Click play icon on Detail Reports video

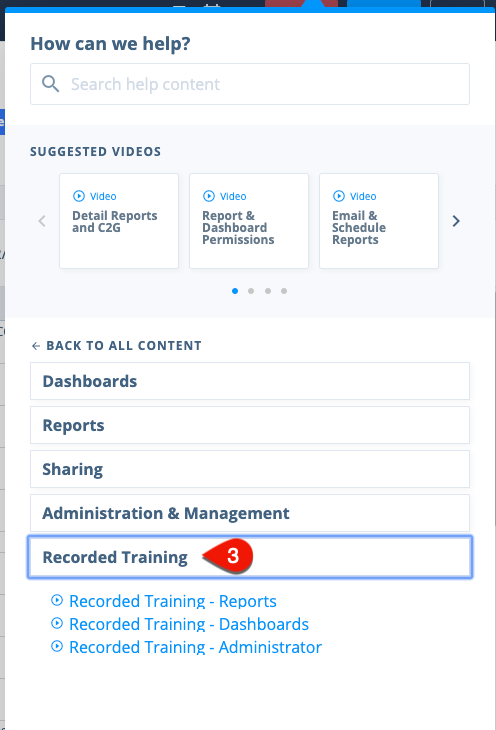tap(79, 196)
